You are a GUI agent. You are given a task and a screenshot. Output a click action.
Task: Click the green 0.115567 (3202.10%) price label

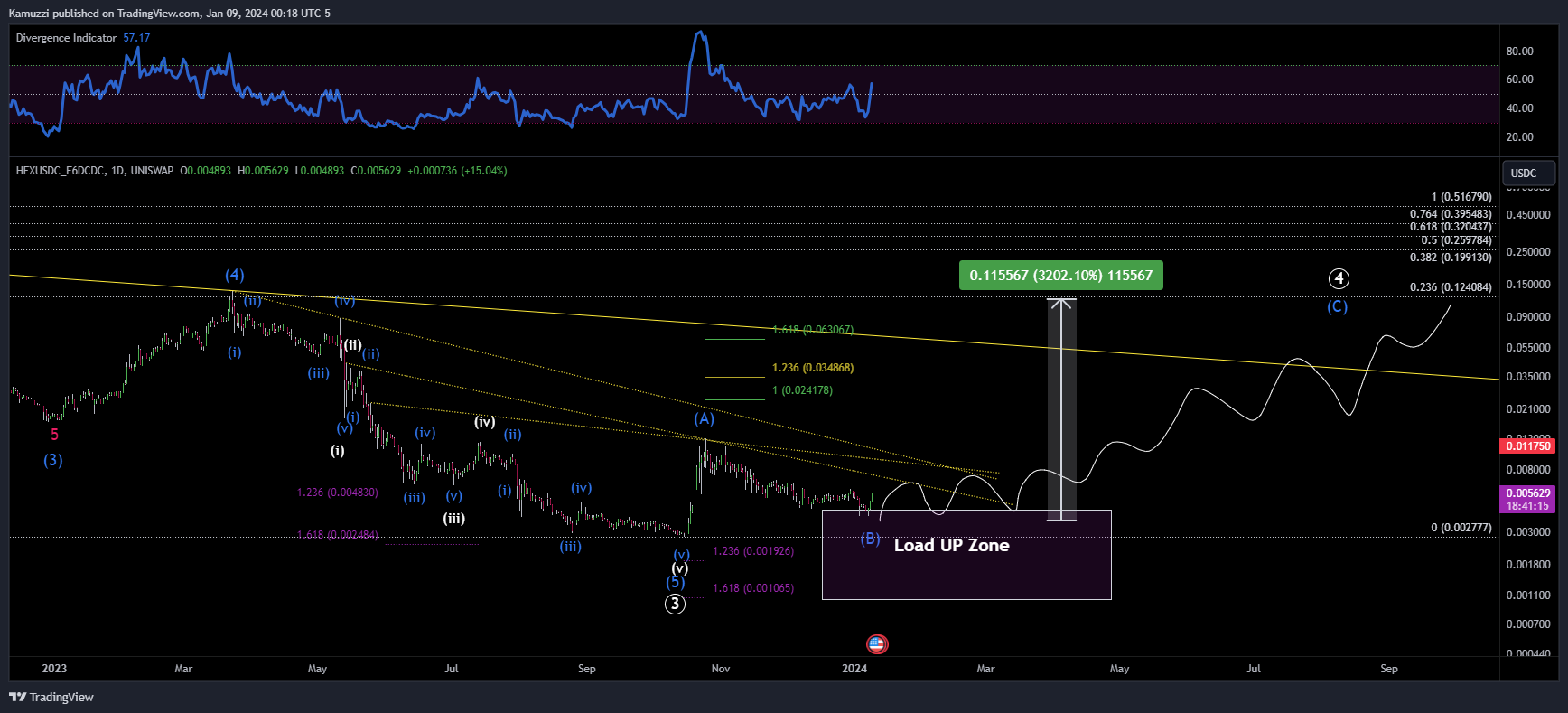pyautogui.click(x=1060, y=276)
